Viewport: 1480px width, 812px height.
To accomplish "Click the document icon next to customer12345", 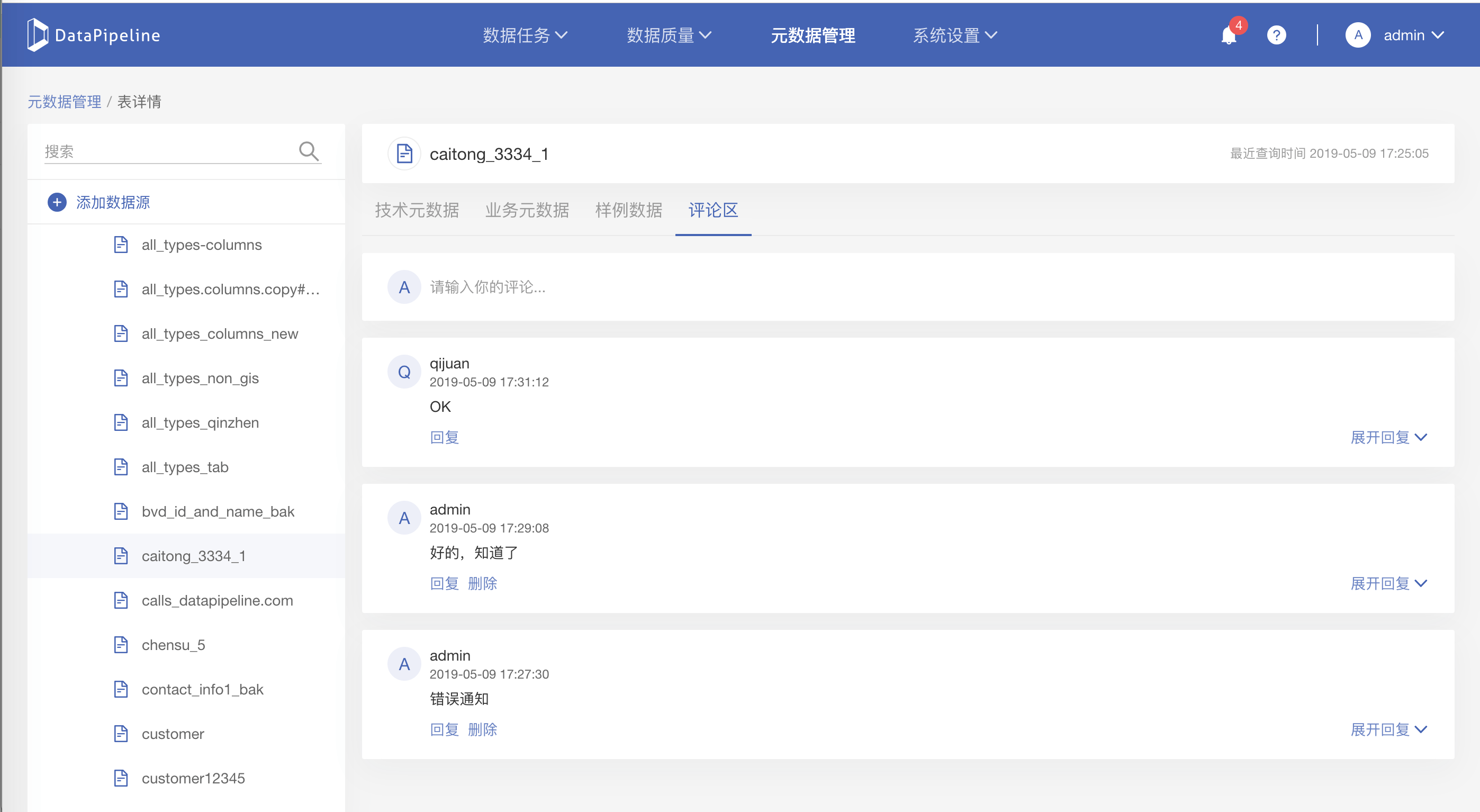I will point(121,778).
